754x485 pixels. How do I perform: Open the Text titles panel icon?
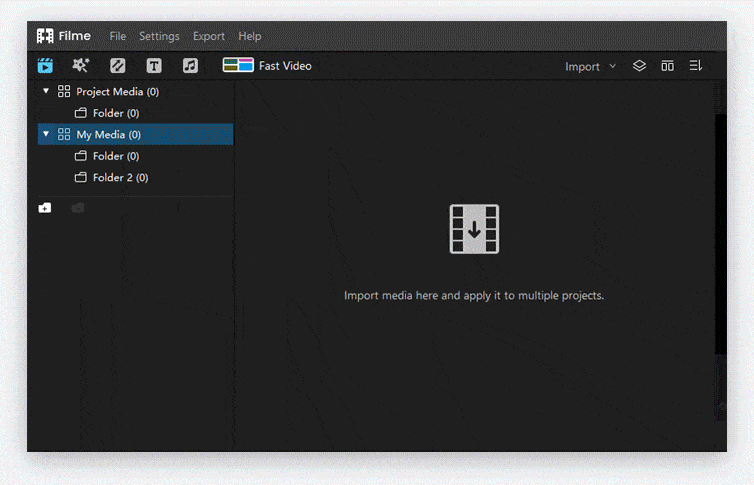point(154,66)
